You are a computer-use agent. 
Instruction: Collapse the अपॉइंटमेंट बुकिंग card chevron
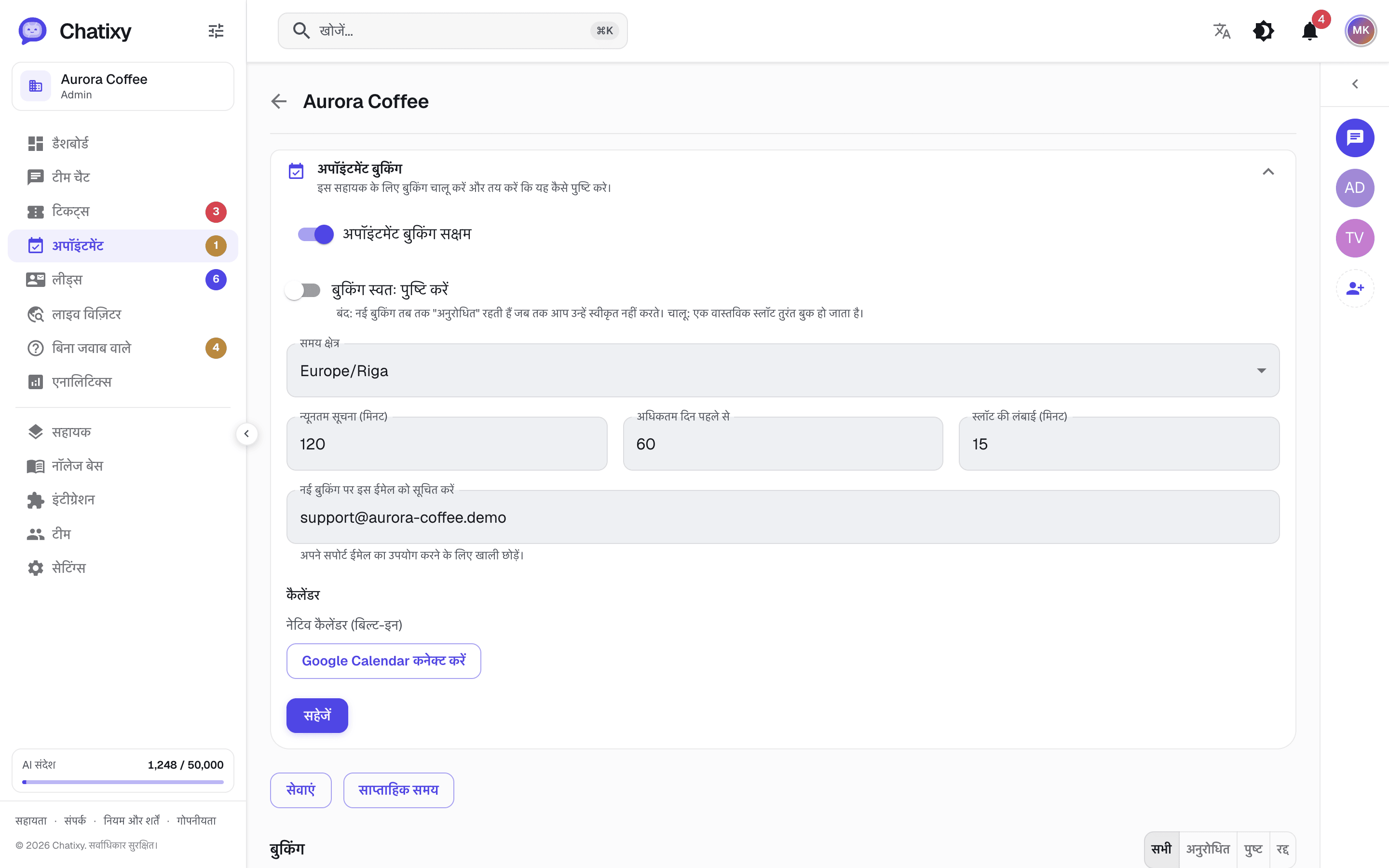[1268, 172]
